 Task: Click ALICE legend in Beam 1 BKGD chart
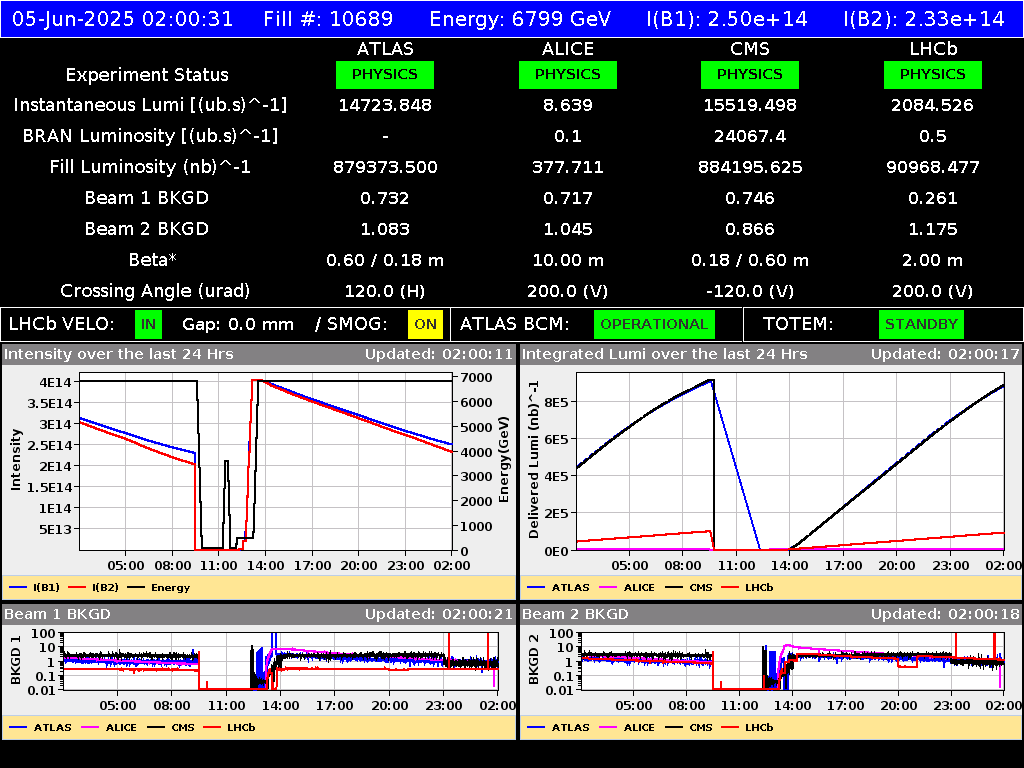pos(107,728)
